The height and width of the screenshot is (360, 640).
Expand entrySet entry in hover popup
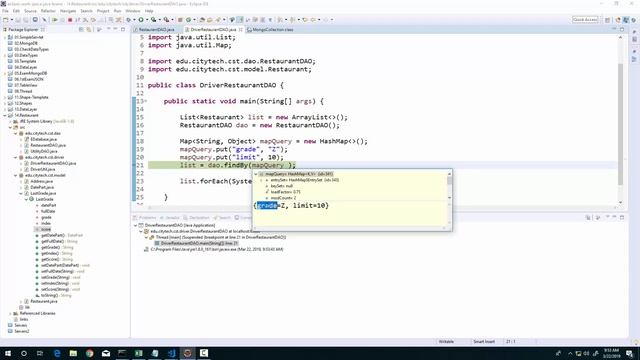click(262, 180)
